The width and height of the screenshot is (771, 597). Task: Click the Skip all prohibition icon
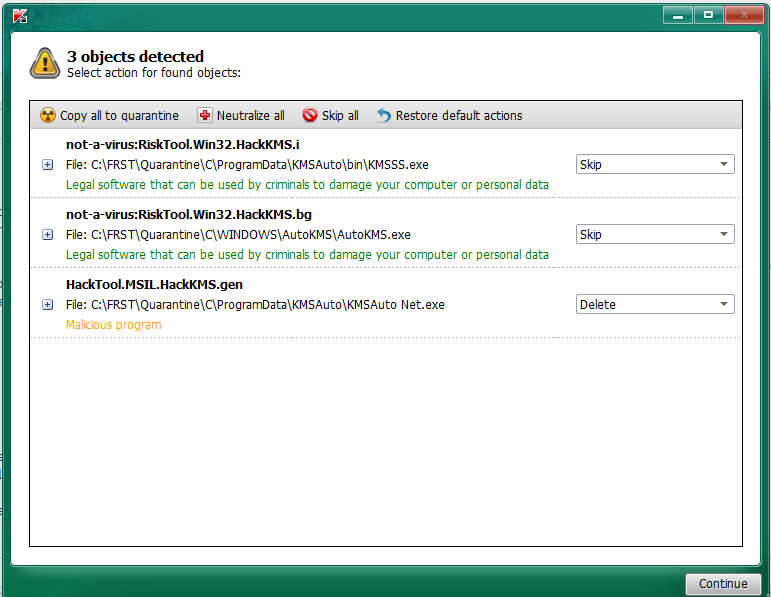310,115
